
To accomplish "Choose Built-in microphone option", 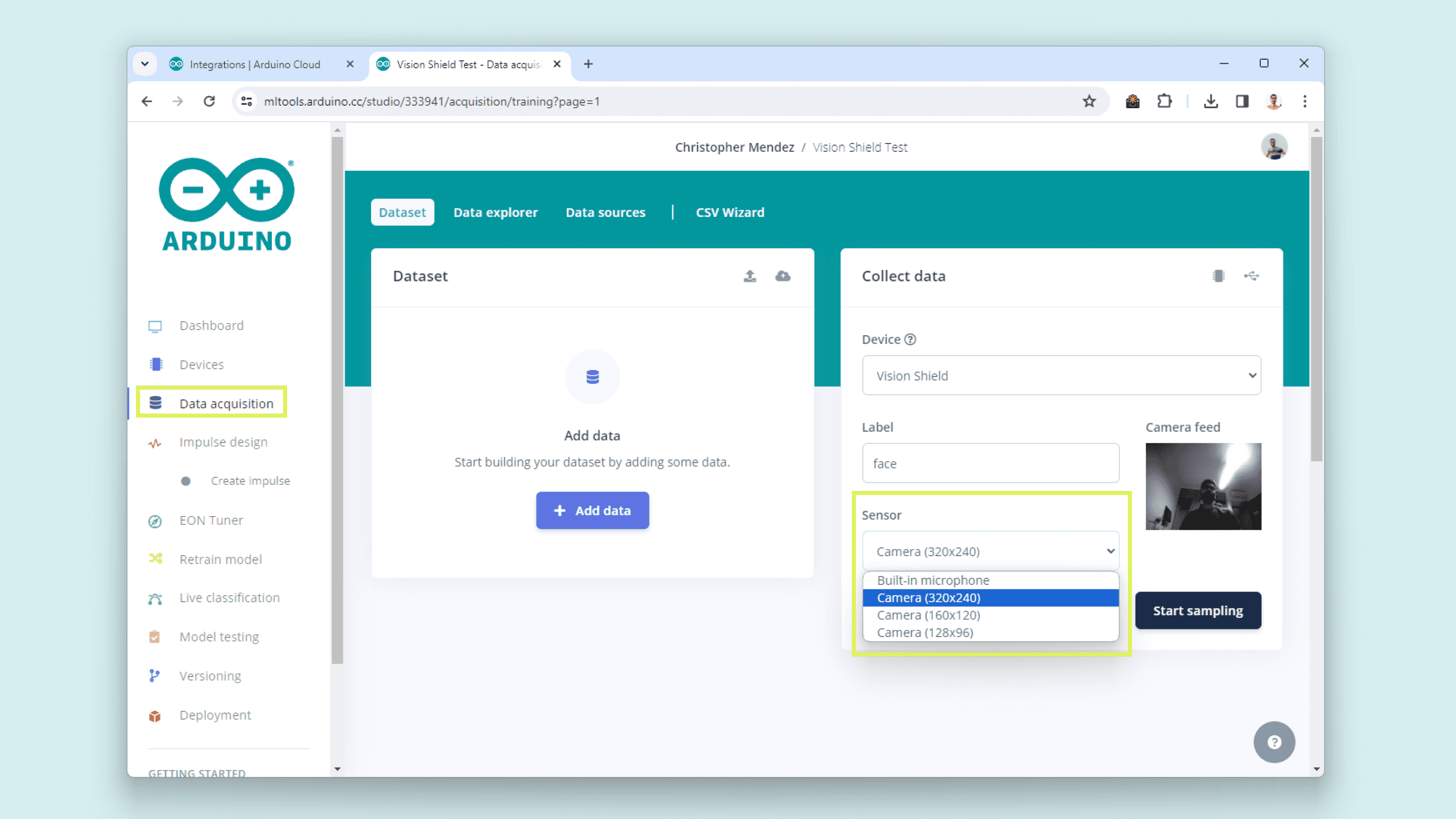I will coord(990,580).
